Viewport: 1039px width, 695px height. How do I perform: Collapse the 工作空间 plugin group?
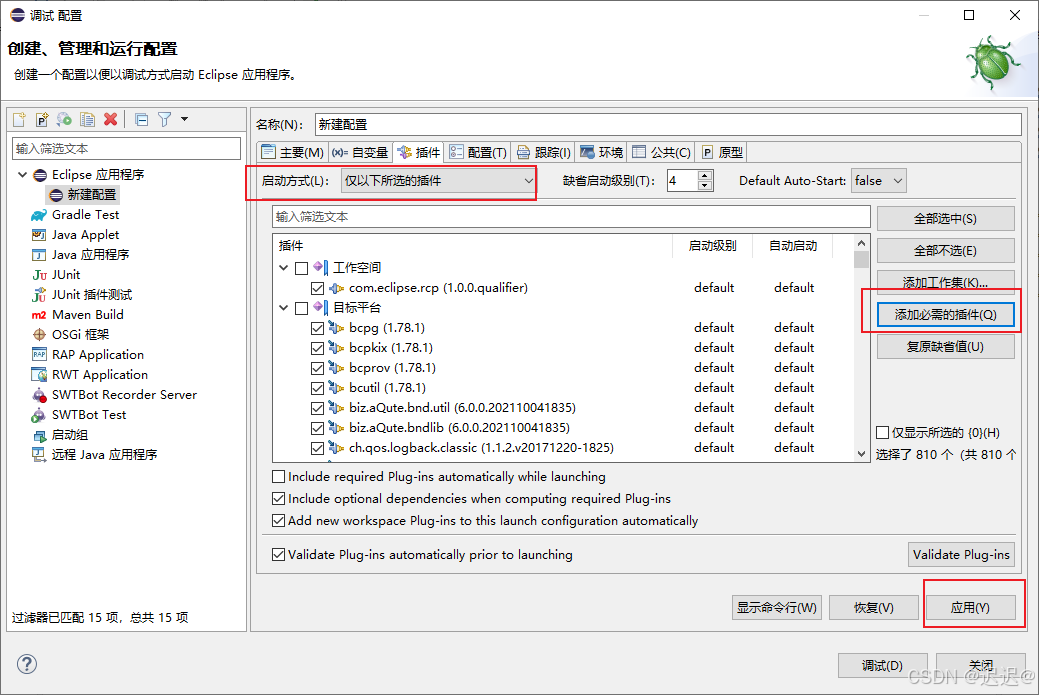pyautogui.click(x=284, y=268)
